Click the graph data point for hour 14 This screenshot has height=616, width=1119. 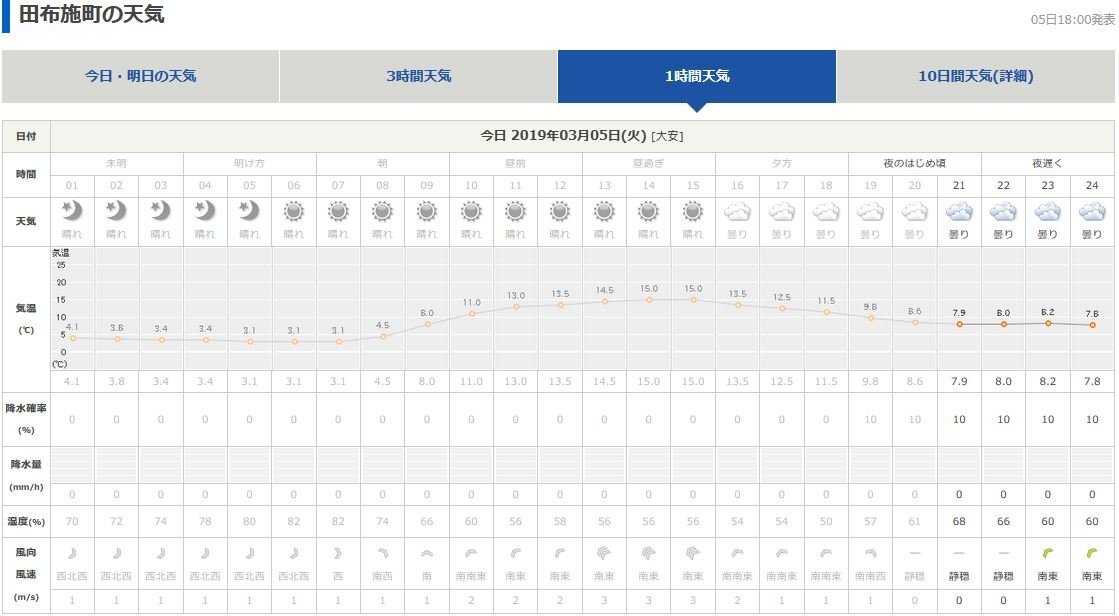coord(649,300)
